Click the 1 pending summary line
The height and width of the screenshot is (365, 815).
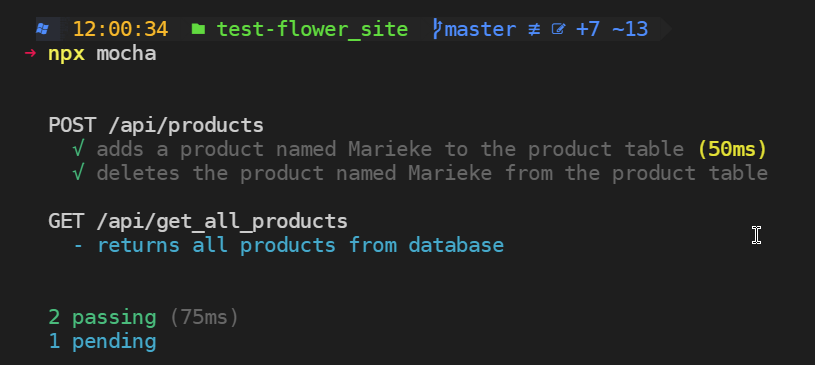point(102,342)
